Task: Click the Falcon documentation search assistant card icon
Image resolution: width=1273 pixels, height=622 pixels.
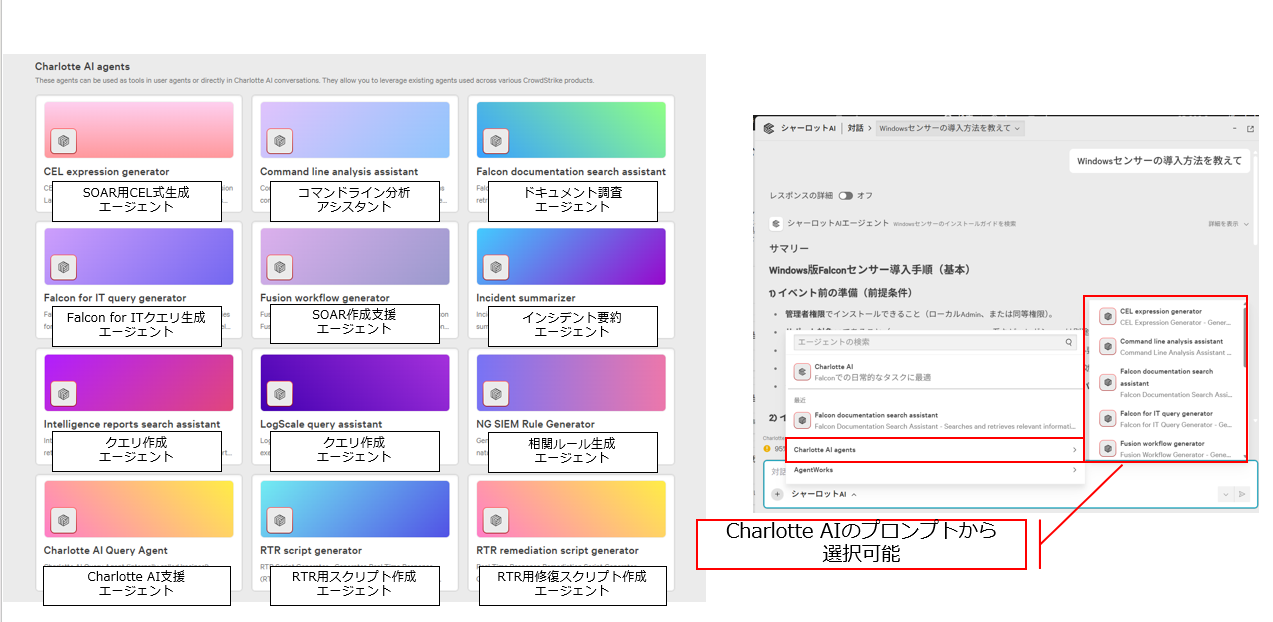Action: click(497, 141)
